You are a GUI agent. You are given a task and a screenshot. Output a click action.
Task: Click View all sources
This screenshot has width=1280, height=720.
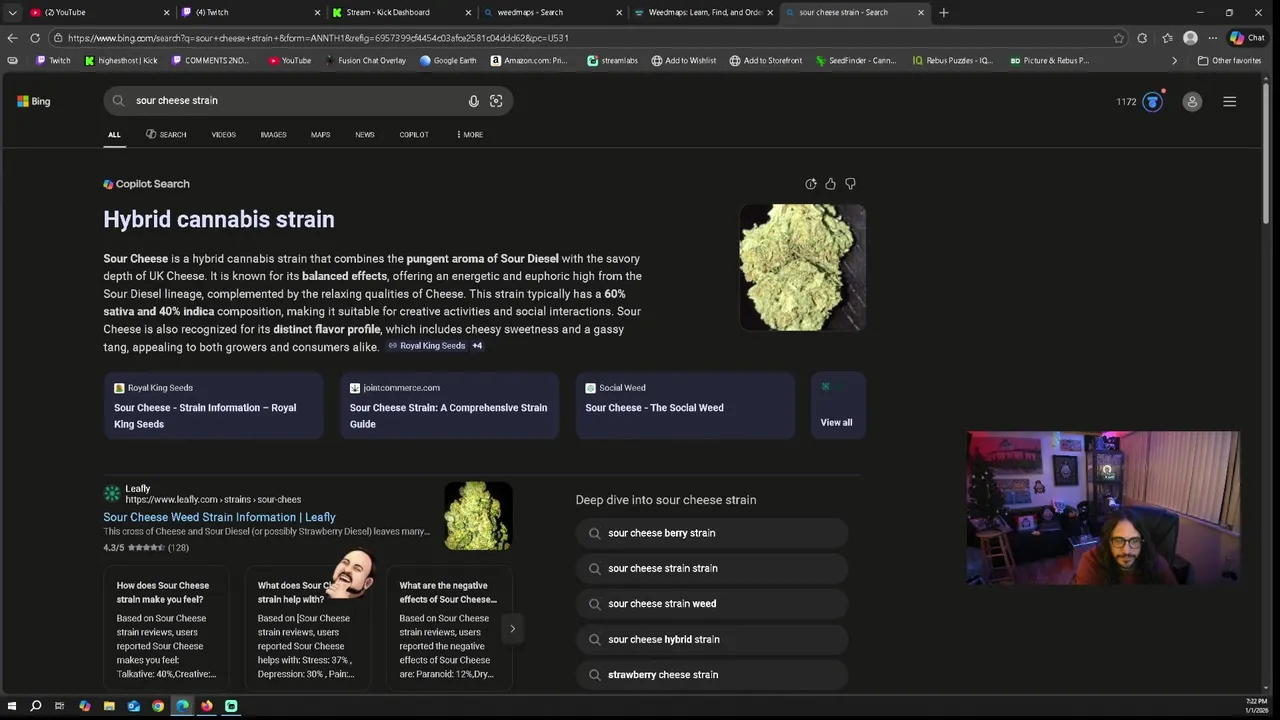pyautogui.click(x=837, y=406)
